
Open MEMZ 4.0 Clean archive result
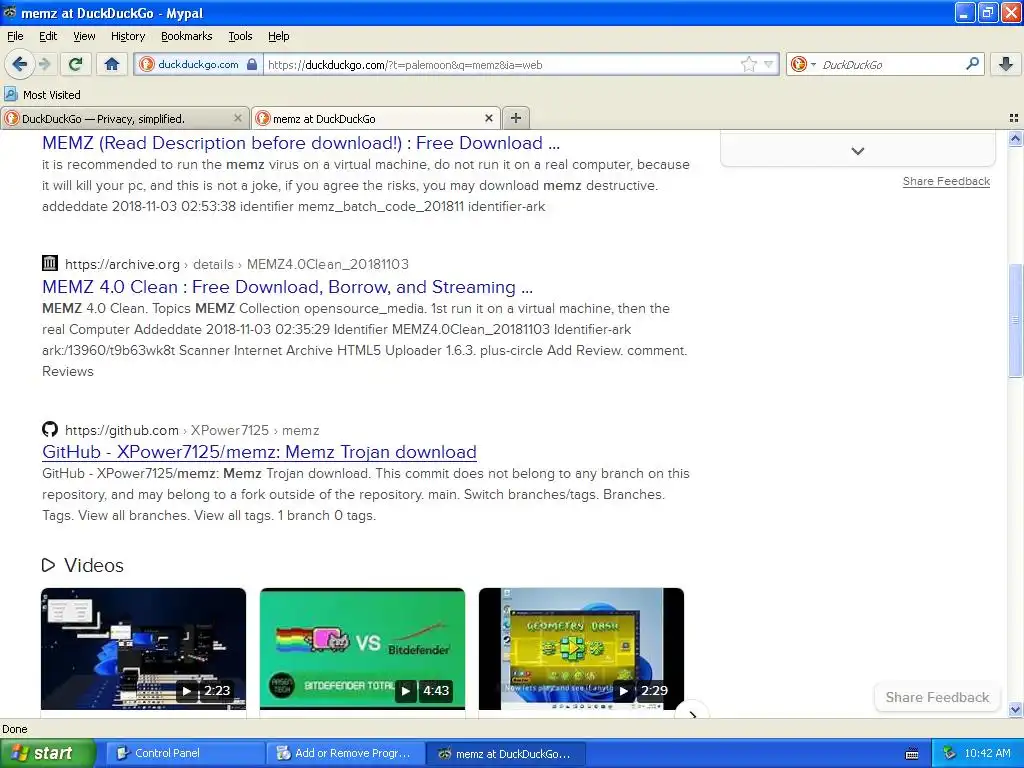pyautogui.click(x=287, y=287)
